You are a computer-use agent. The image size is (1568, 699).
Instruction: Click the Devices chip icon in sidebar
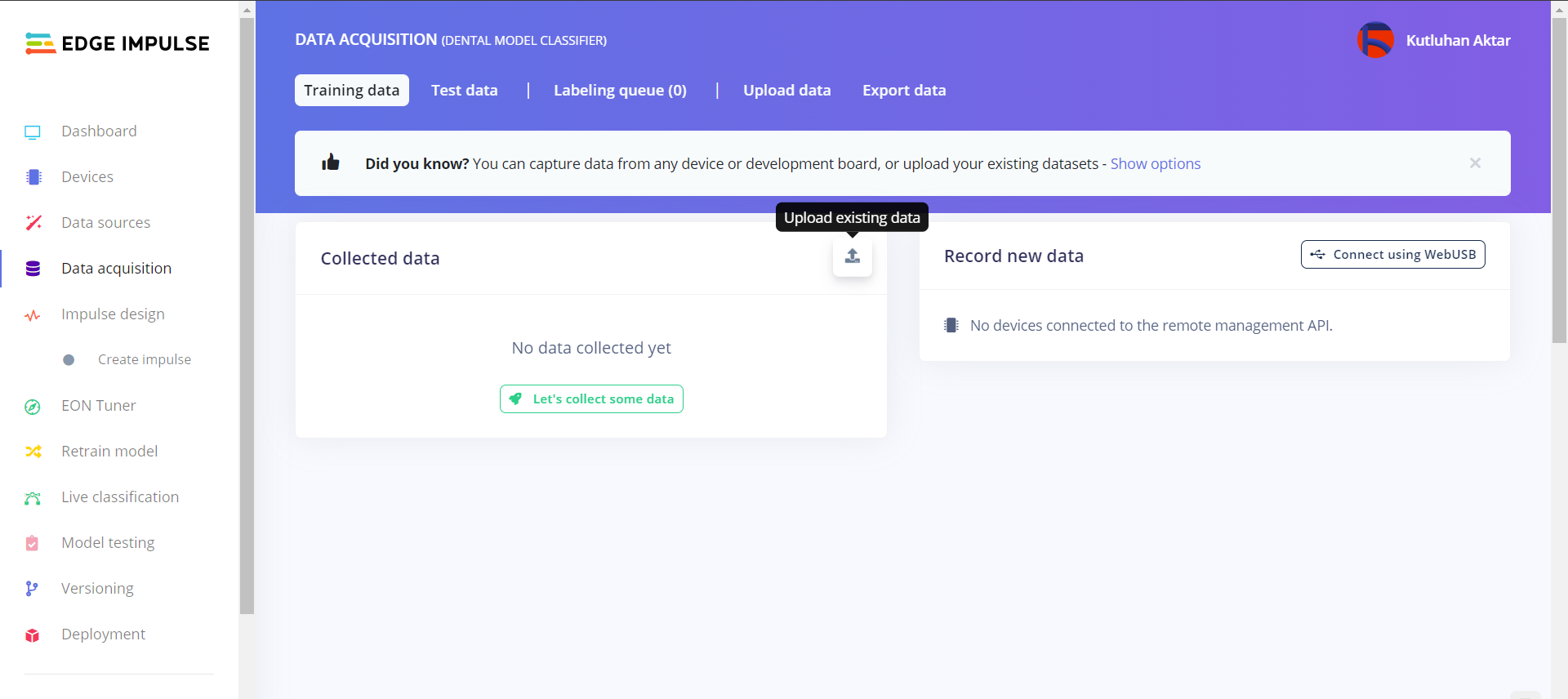(x=33, y=177)
